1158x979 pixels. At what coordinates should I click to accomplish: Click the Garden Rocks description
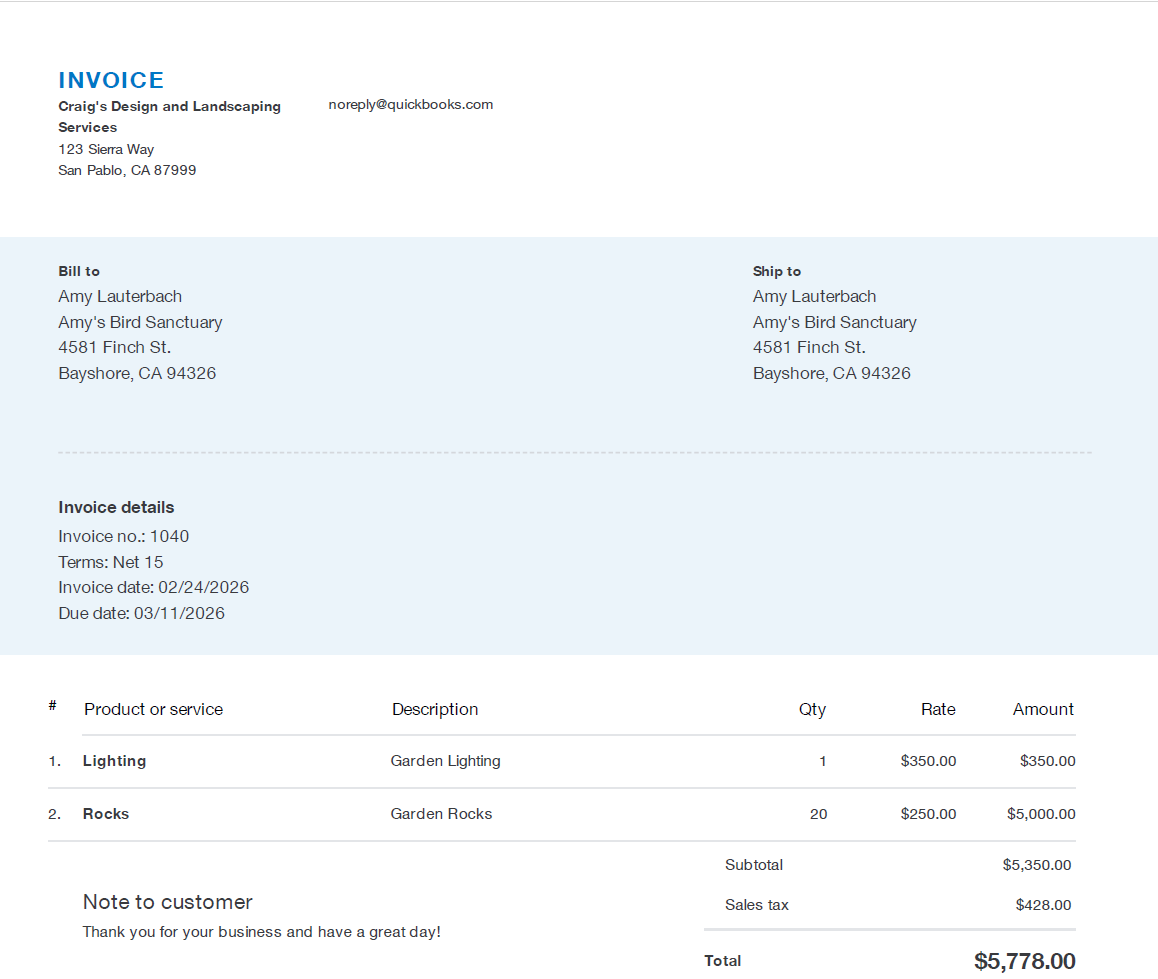pyautogui.click(x=441, y=814)
